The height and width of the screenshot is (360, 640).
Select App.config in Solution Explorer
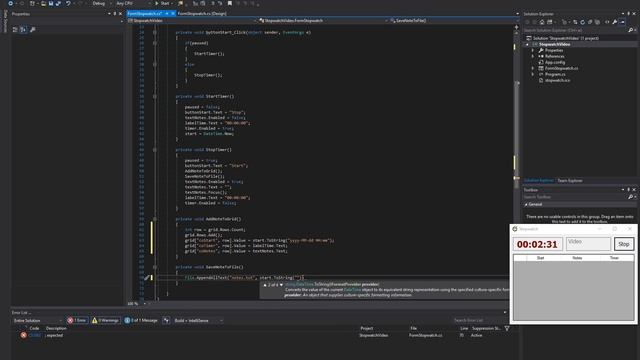(555, 62)
